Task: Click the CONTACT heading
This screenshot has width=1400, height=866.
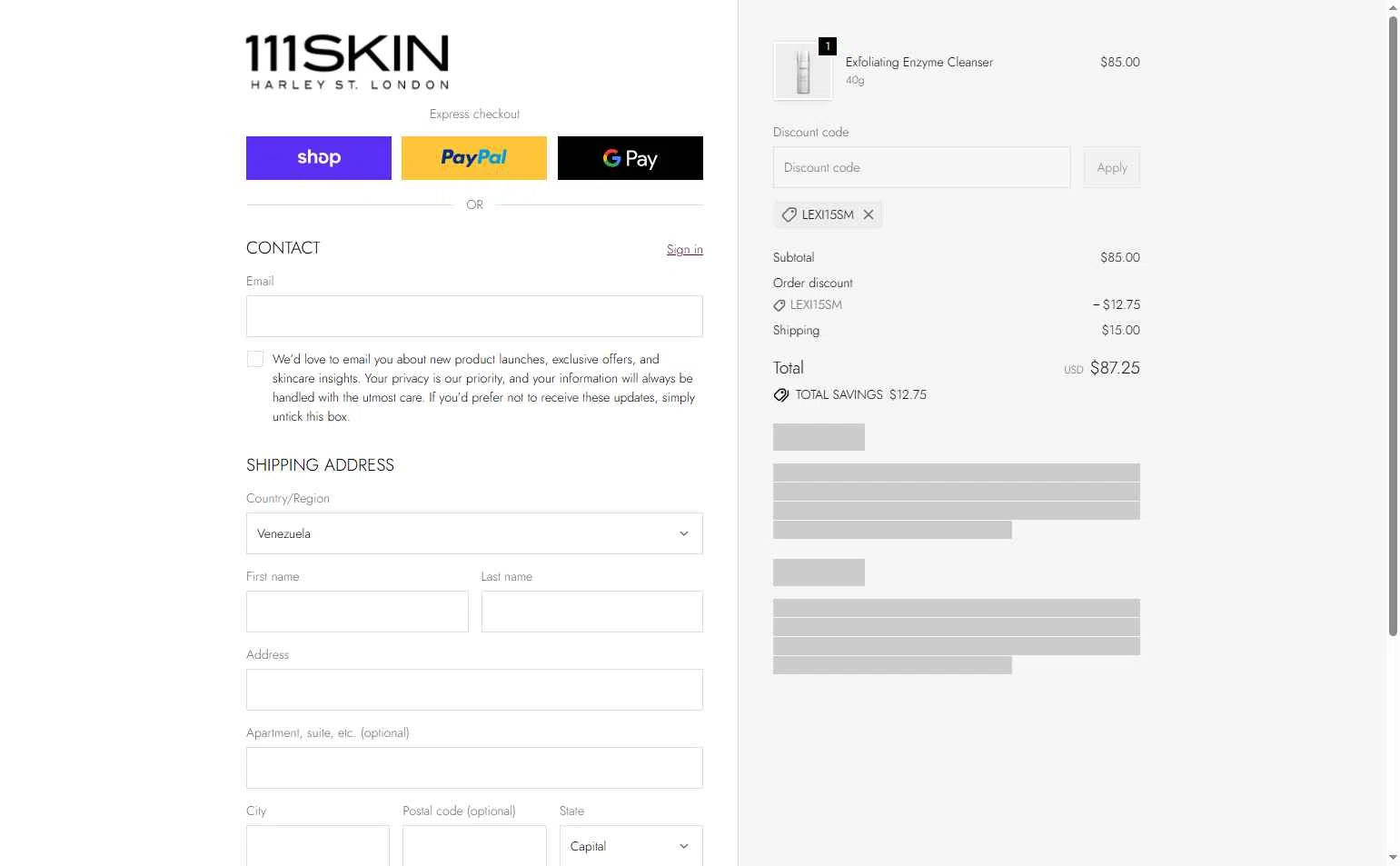Action: coord(283,248)
